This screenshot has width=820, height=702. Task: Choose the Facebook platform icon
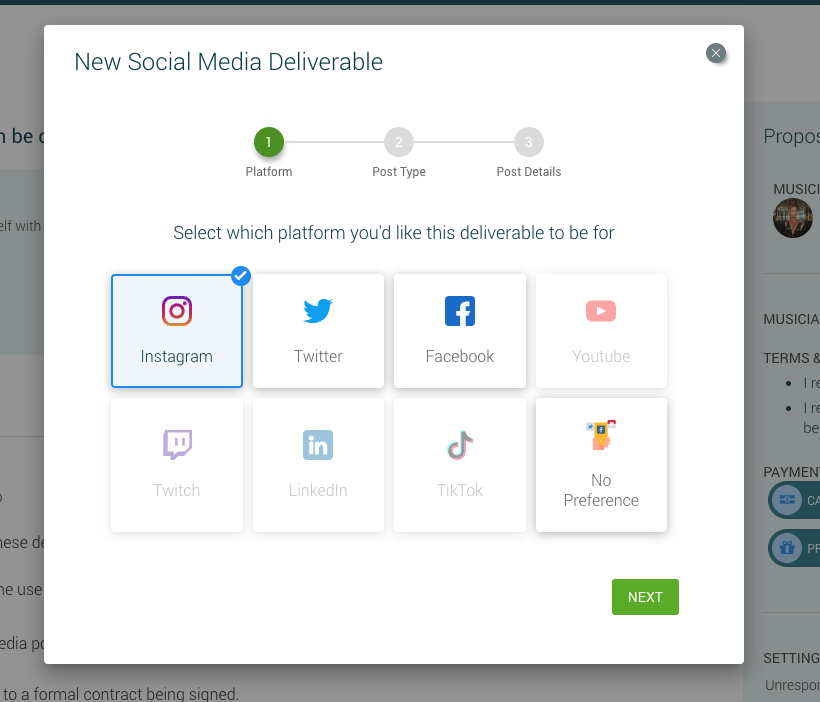coord(459,311)
